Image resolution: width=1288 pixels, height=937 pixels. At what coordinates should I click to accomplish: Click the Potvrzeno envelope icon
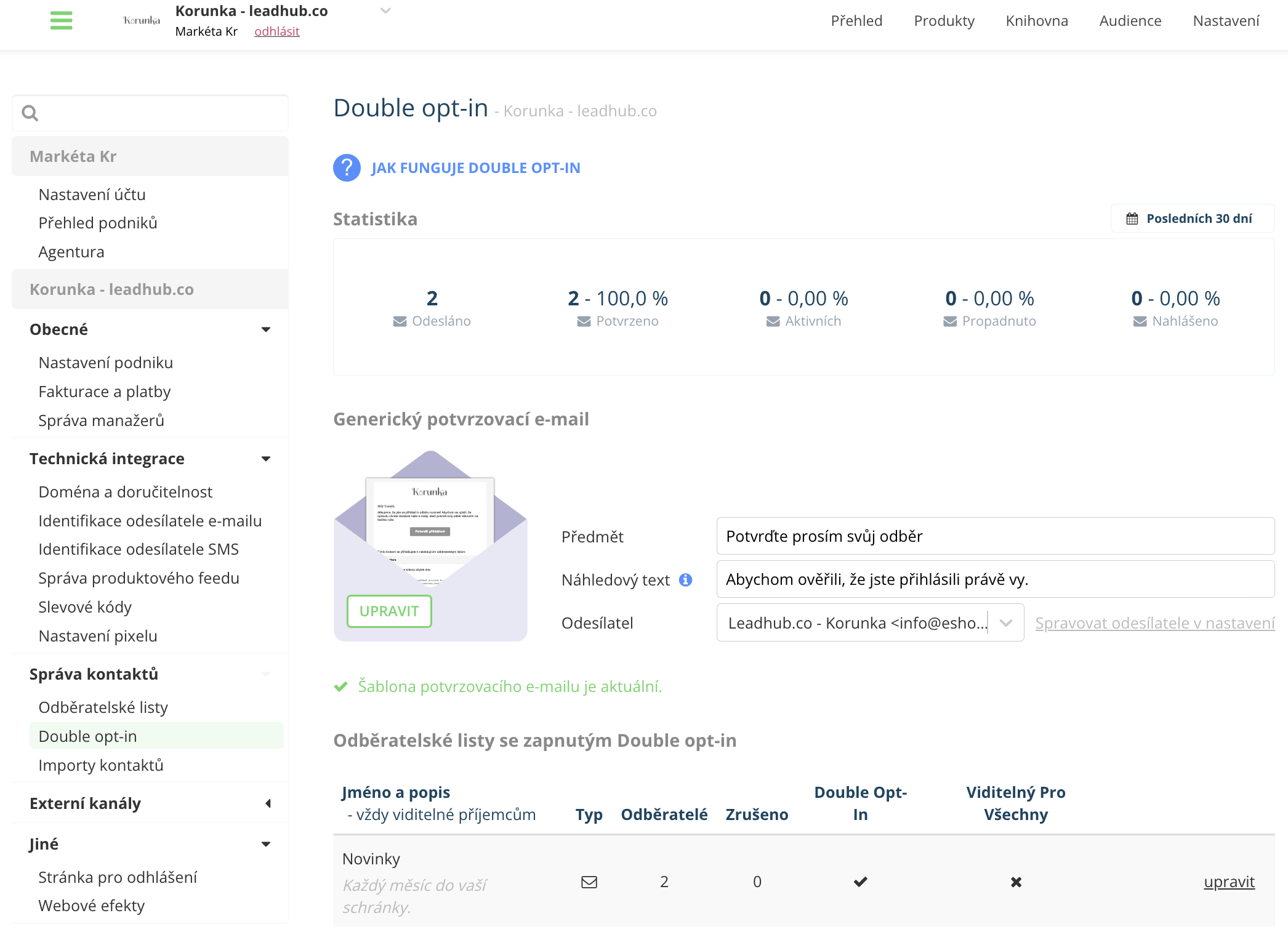coord(584,321)
